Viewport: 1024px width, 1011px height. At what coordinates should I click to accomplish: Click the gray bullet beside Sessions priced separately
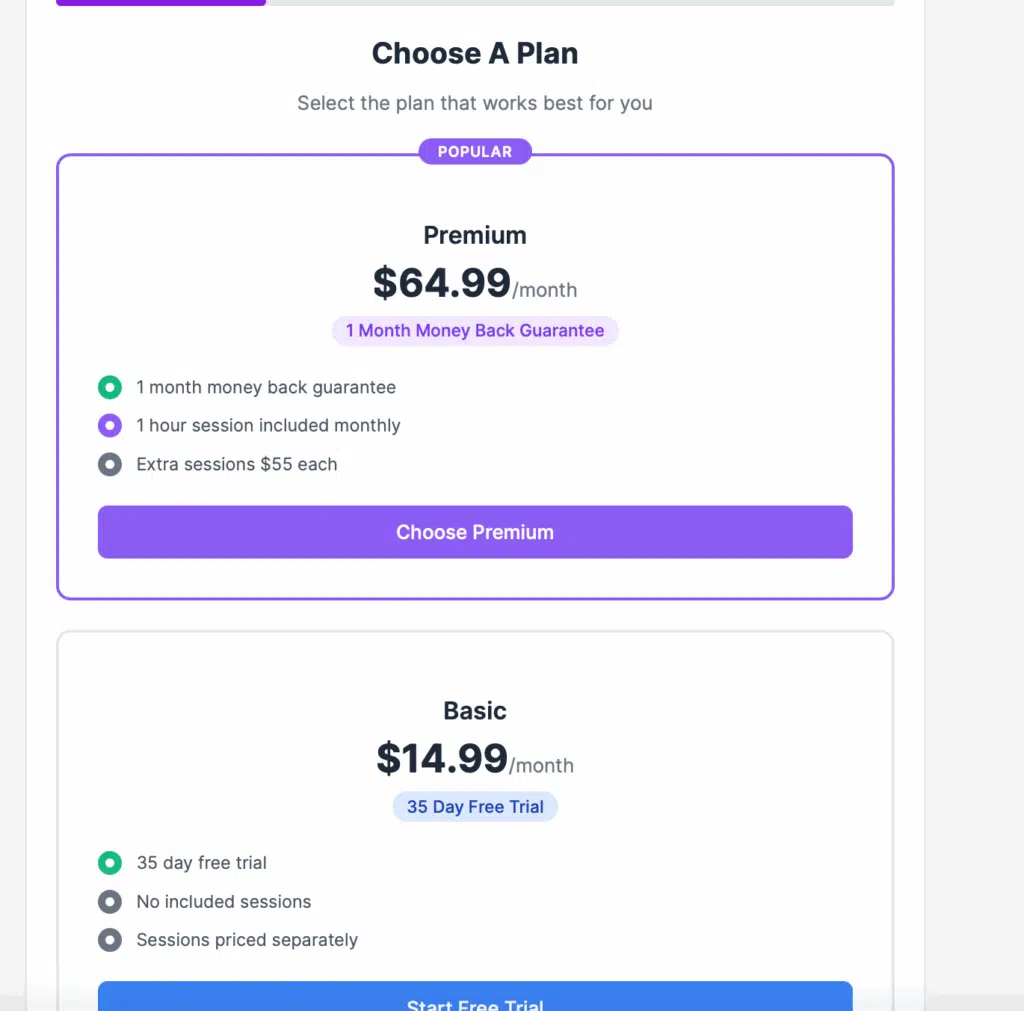(x=110, y=940)
